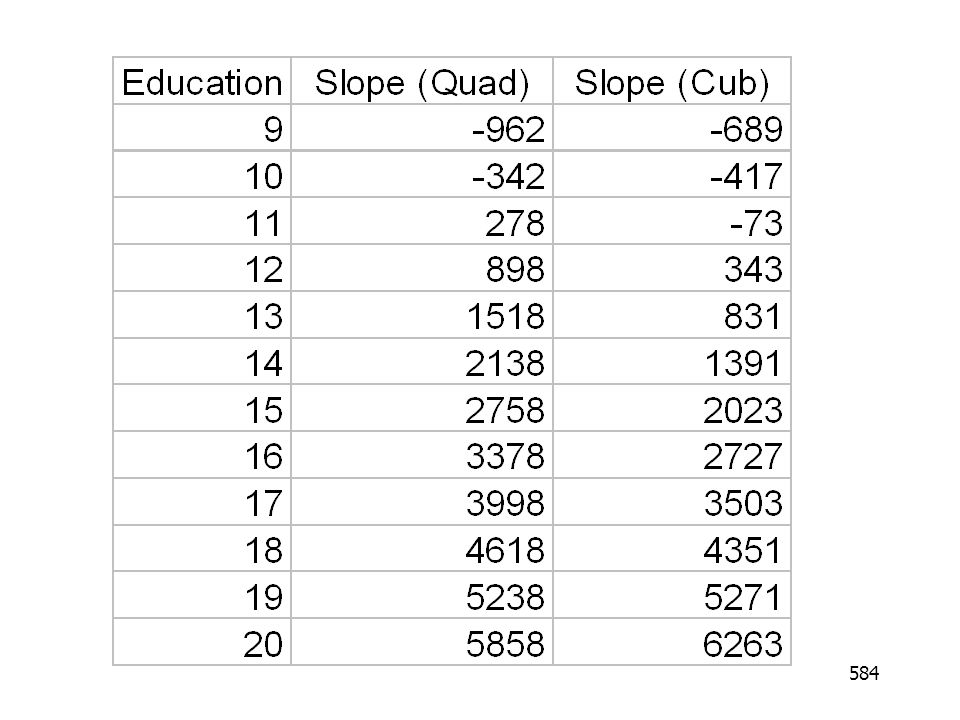Click the Cub slope value 2727
The width and height of the screenshot is (960, 720).
[x=672, y=455]
